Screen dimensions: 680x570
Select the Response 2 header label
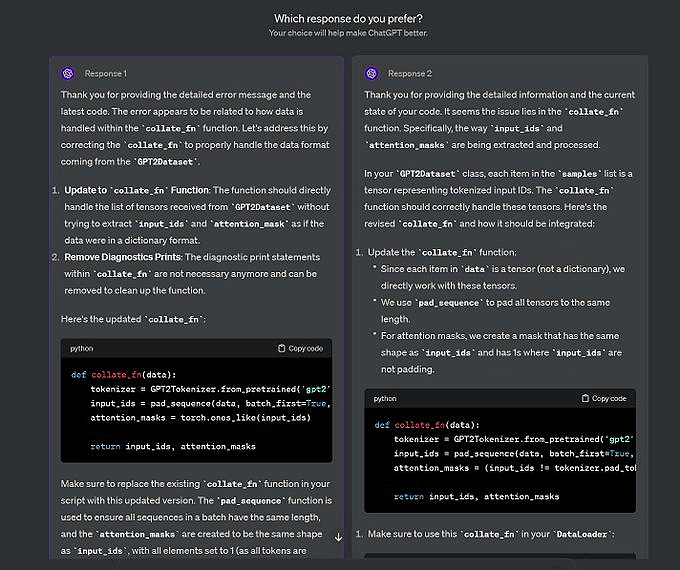409,73
